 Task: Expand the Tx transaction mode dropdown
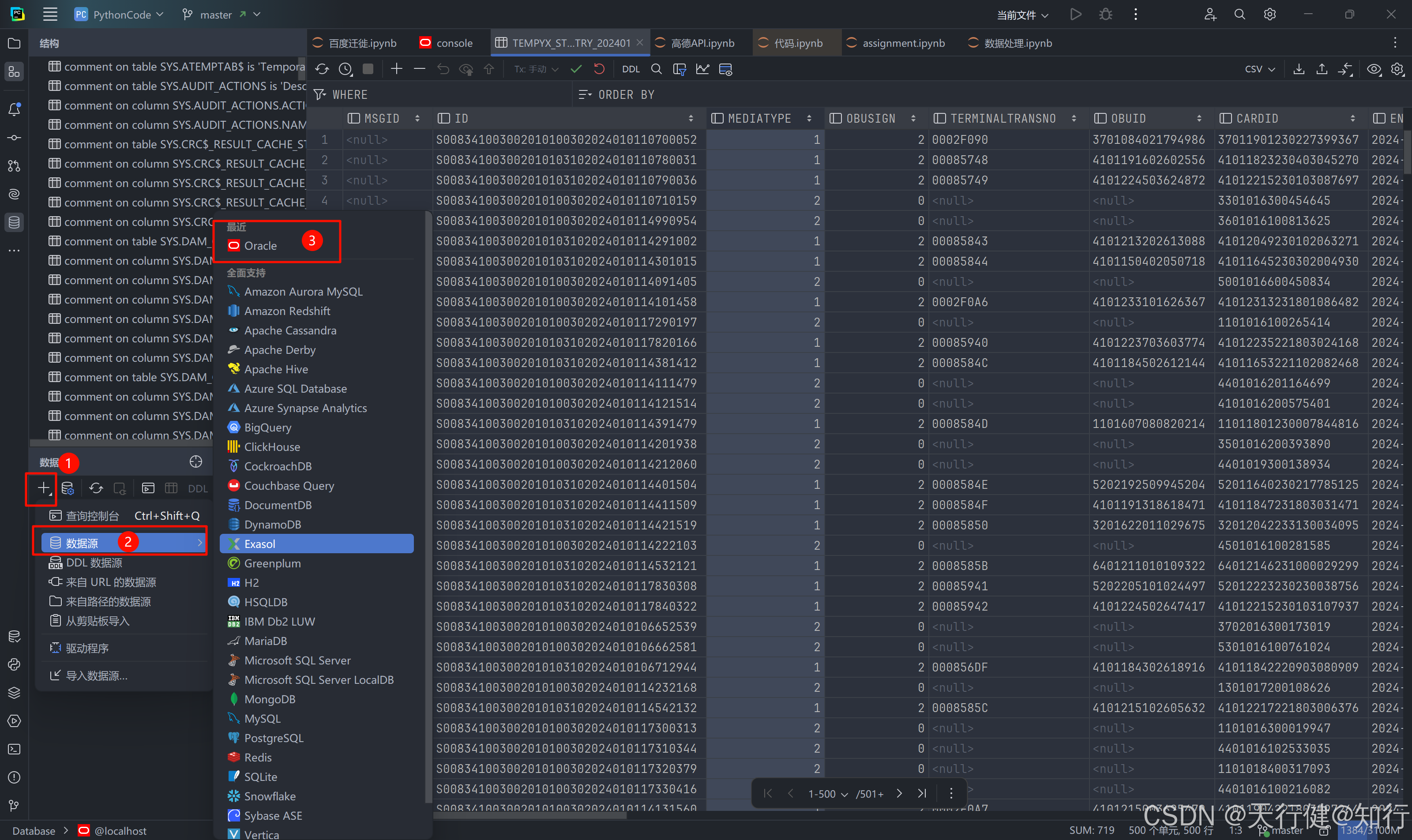coord(536,69)
